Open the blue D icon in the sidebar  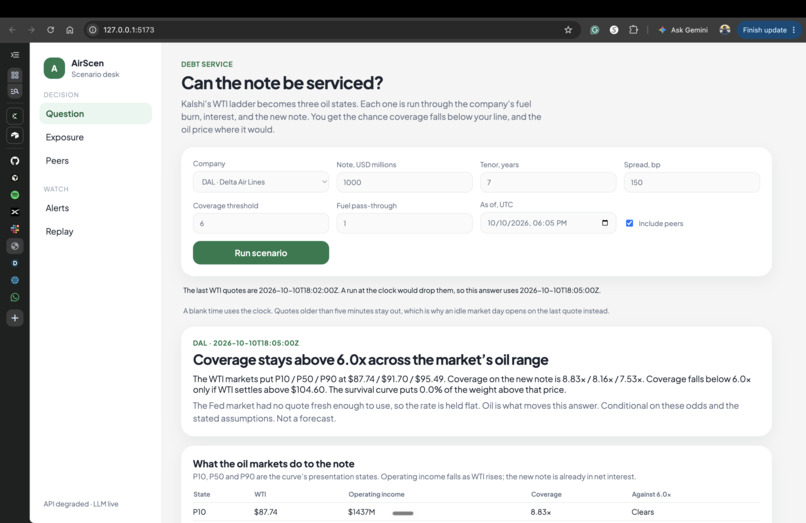coord(15,263)
